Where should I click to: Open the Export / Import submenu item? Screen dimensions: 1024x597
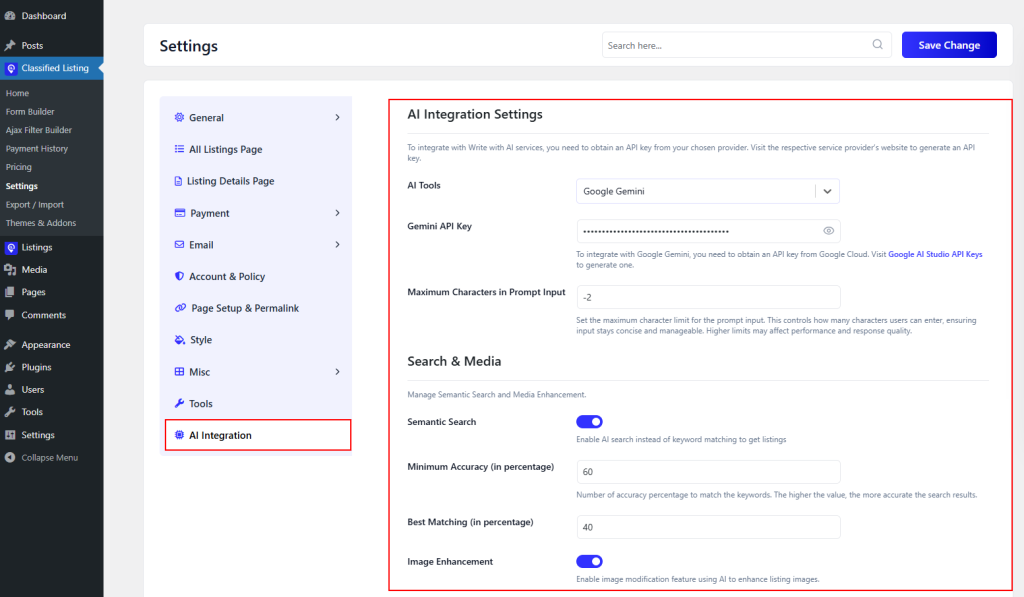point(35,204)
